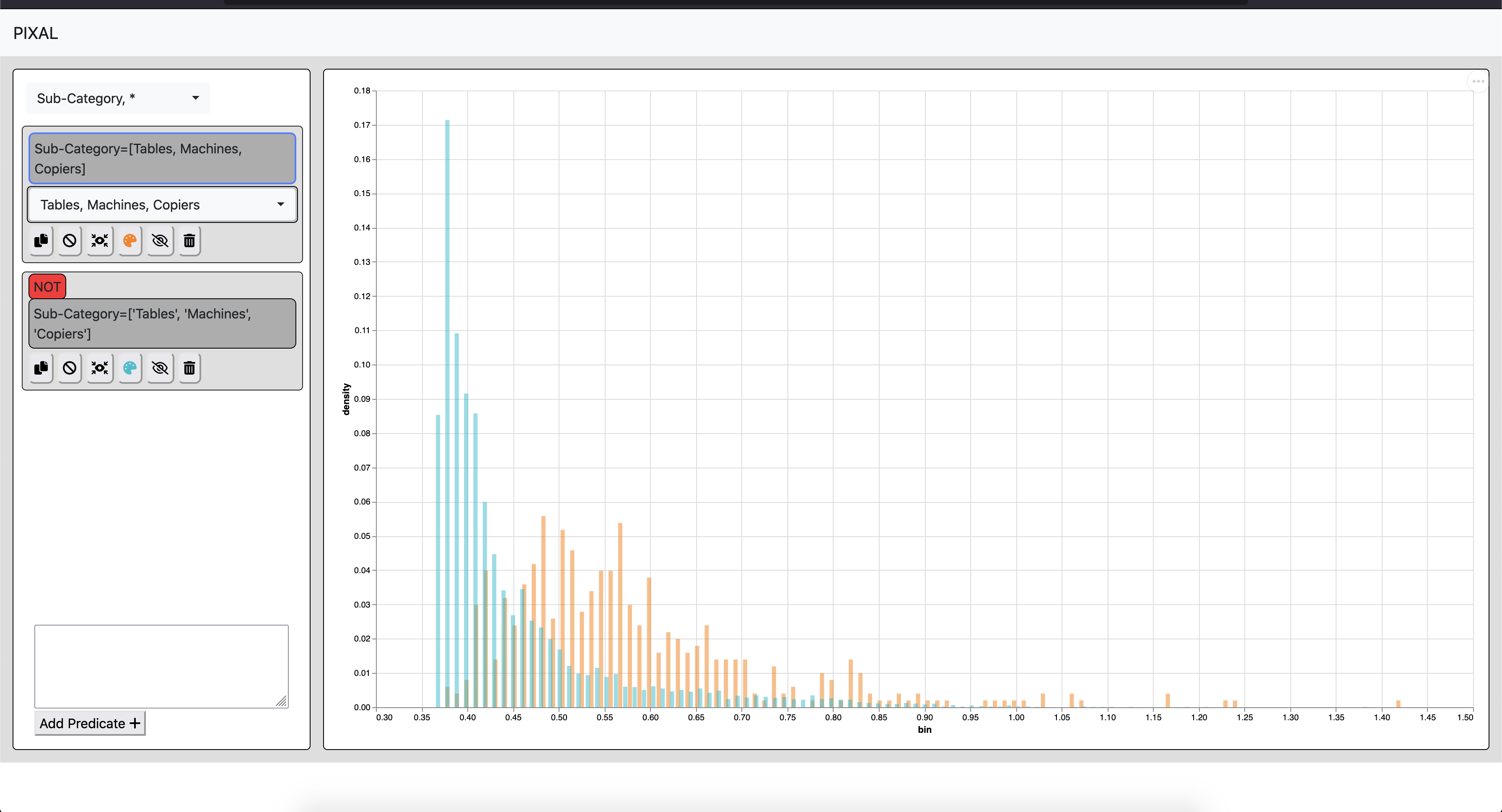Screen dimensions: 1502x812
Task: Negate the first Sub-Category predicate
Action: (x=70, y=241)
